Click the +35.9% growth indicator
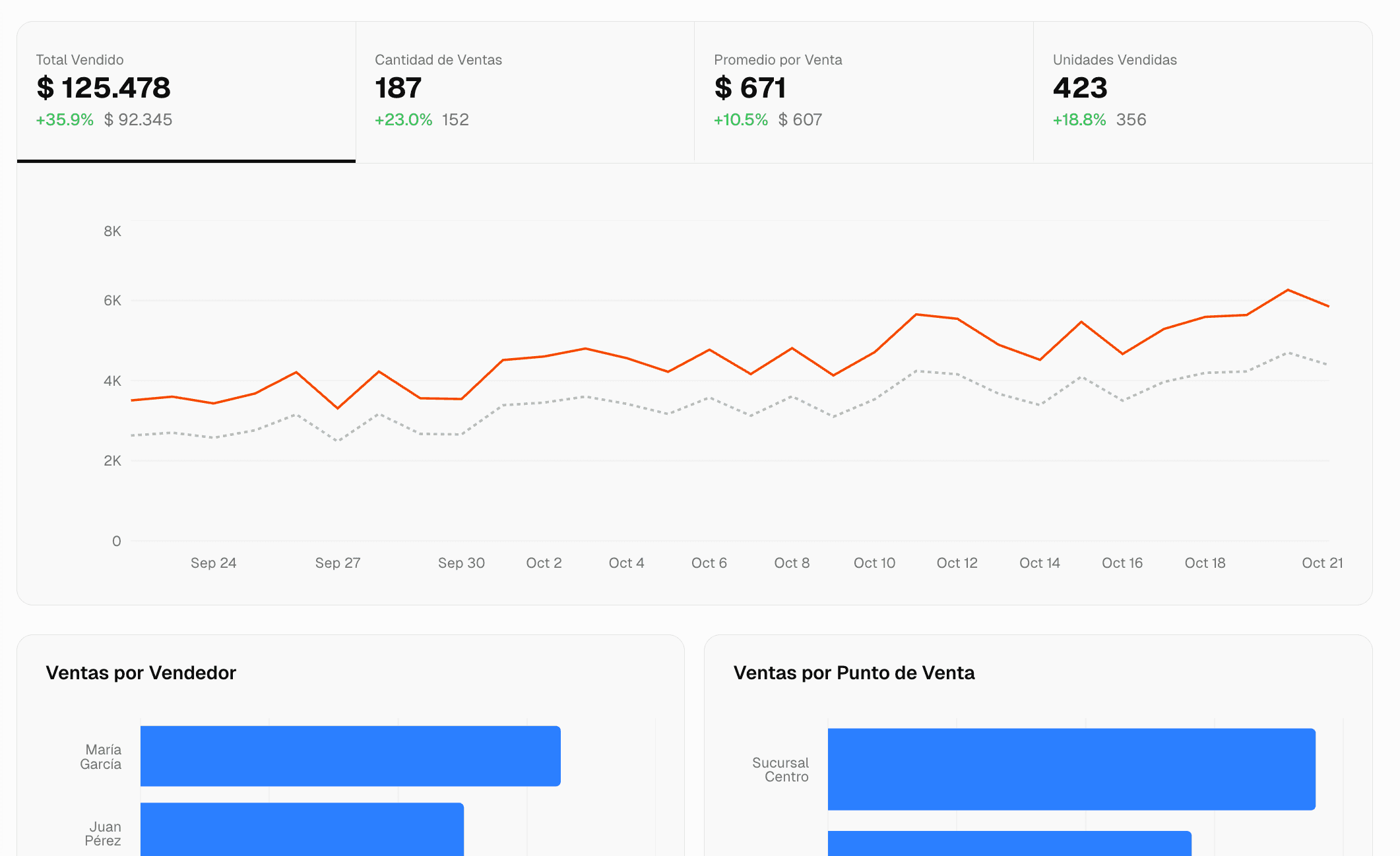The width and height of the screenshot is (1400, 856). click(65, 119)
